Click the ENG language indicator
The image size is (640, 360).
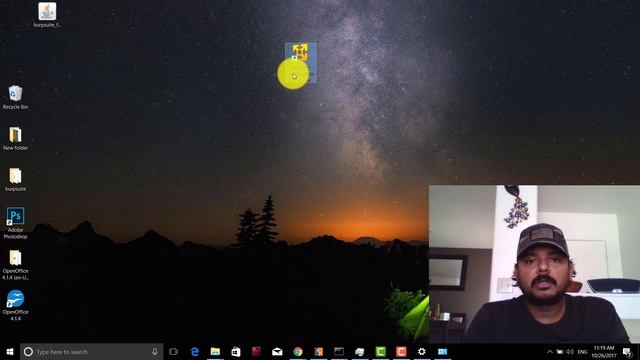click(x=582, y=352)
